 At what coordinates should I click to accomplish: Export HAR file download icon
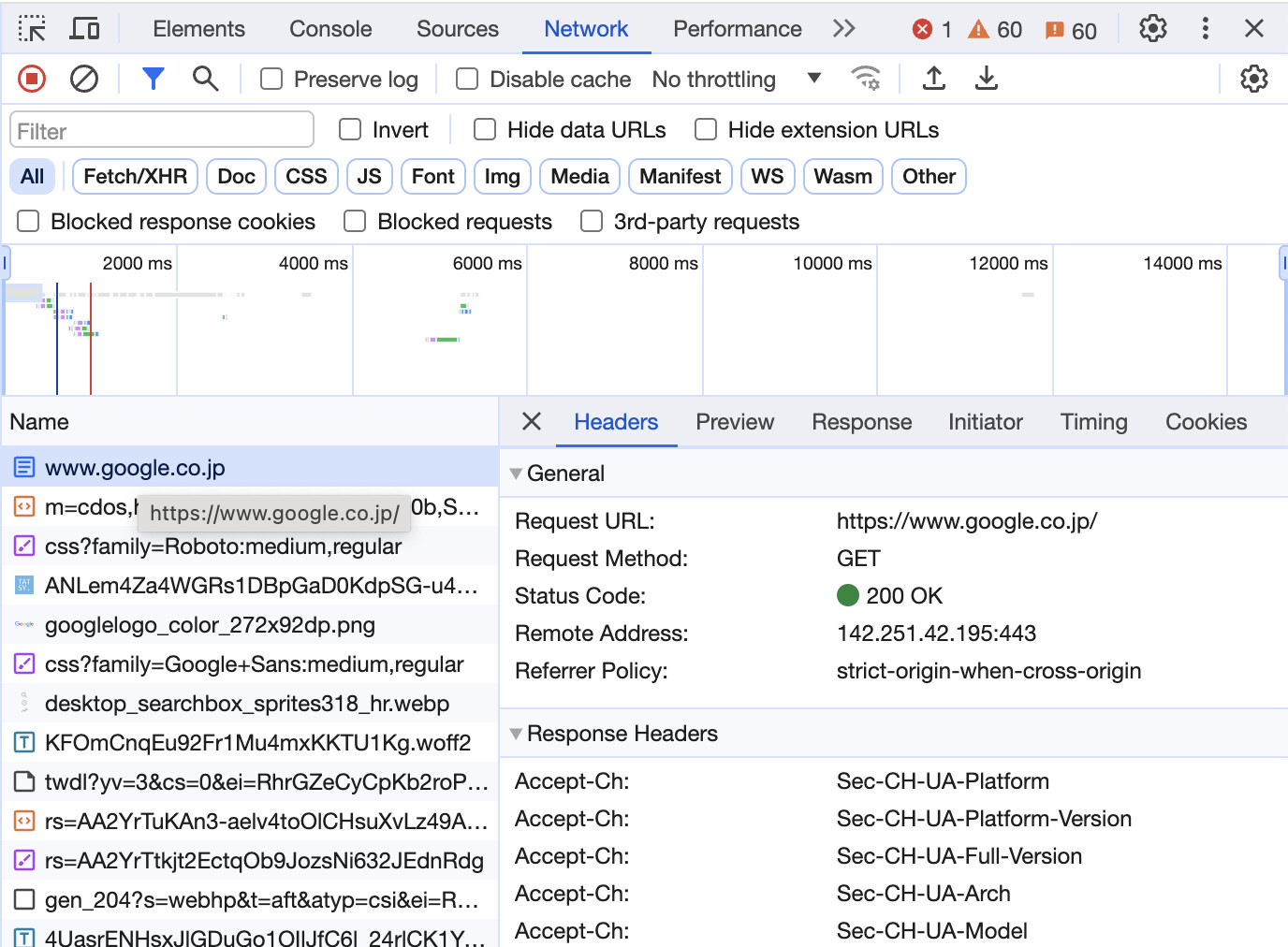987,79
